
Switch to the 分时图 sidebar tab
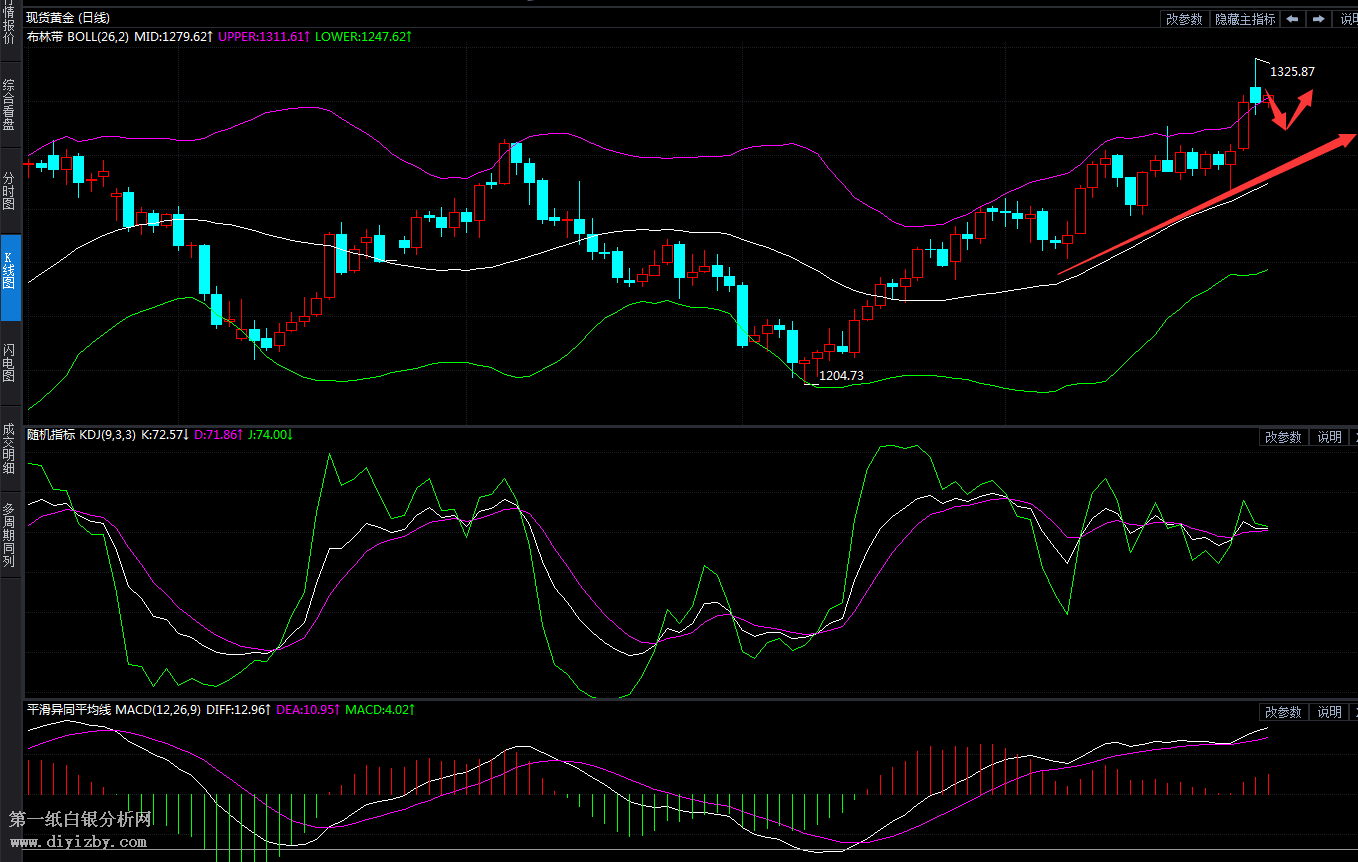pos(9,190)
